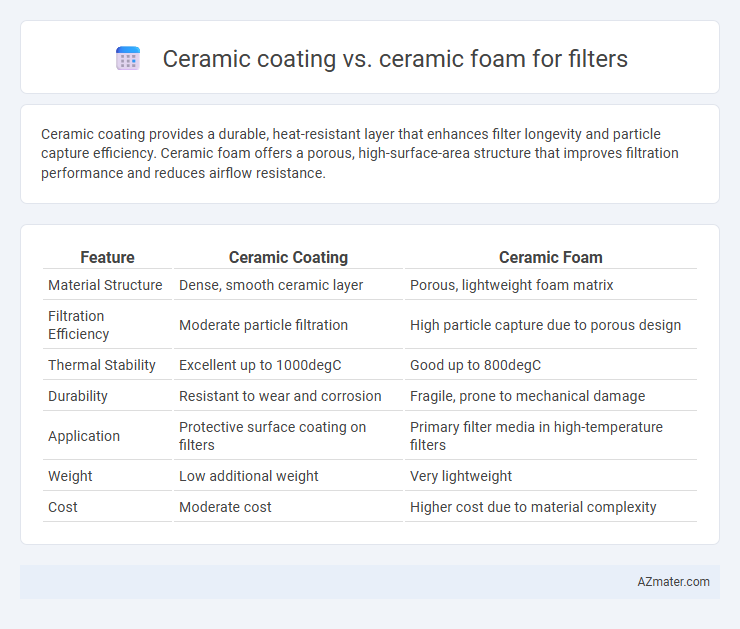Screen dimensions: 740x629
Task: Click 'Protective surface coating on filters' cell
Action: 272,436
